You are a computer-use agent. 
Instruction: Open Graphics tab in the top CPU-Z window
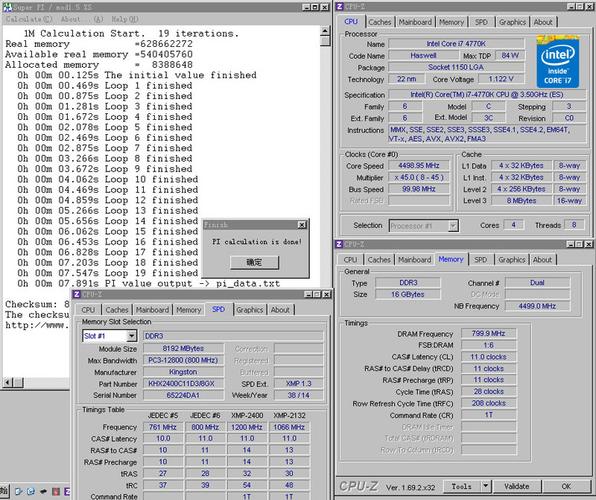[x=512, y=22]
